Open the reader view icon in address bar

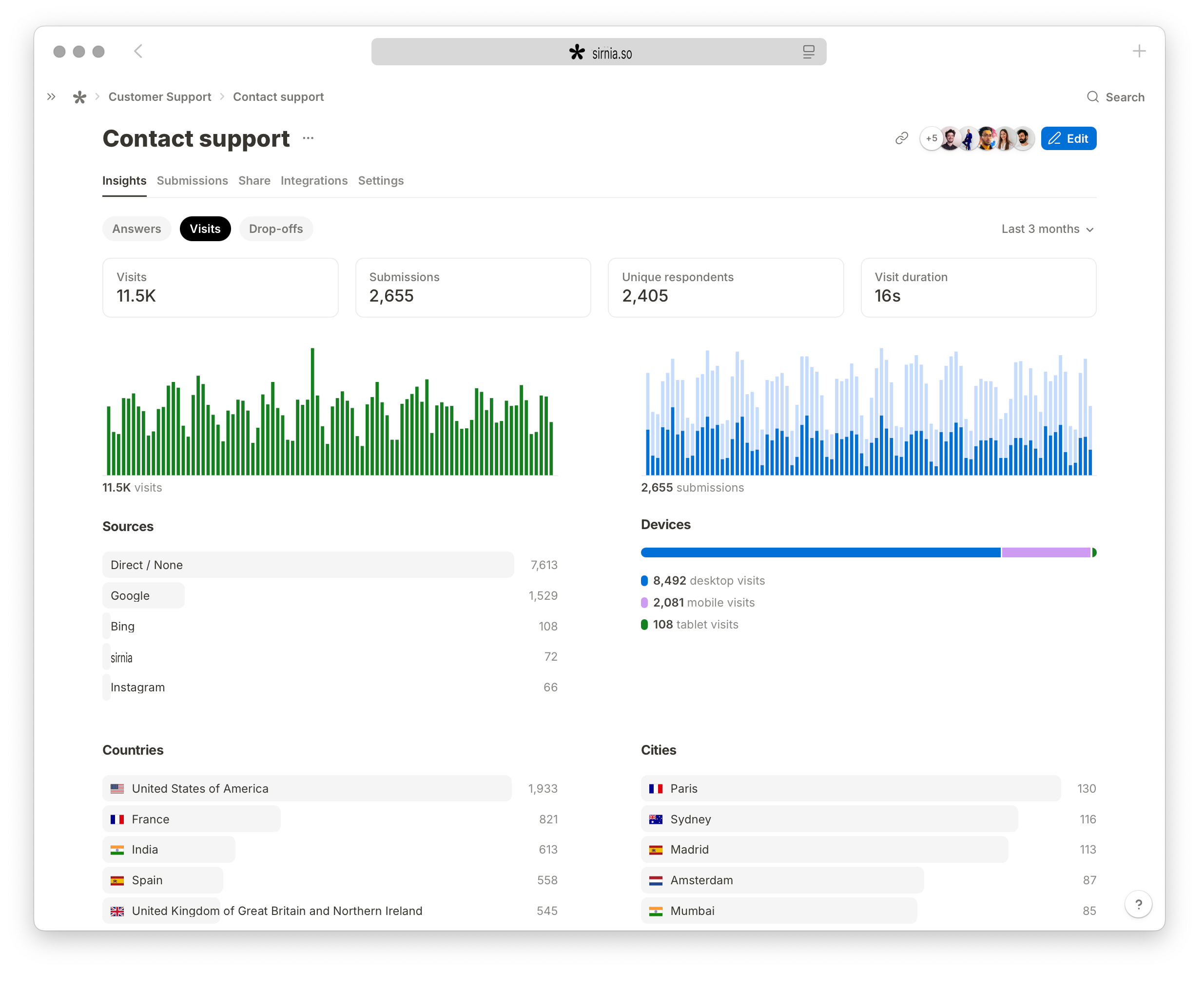[x=808, y=52]
